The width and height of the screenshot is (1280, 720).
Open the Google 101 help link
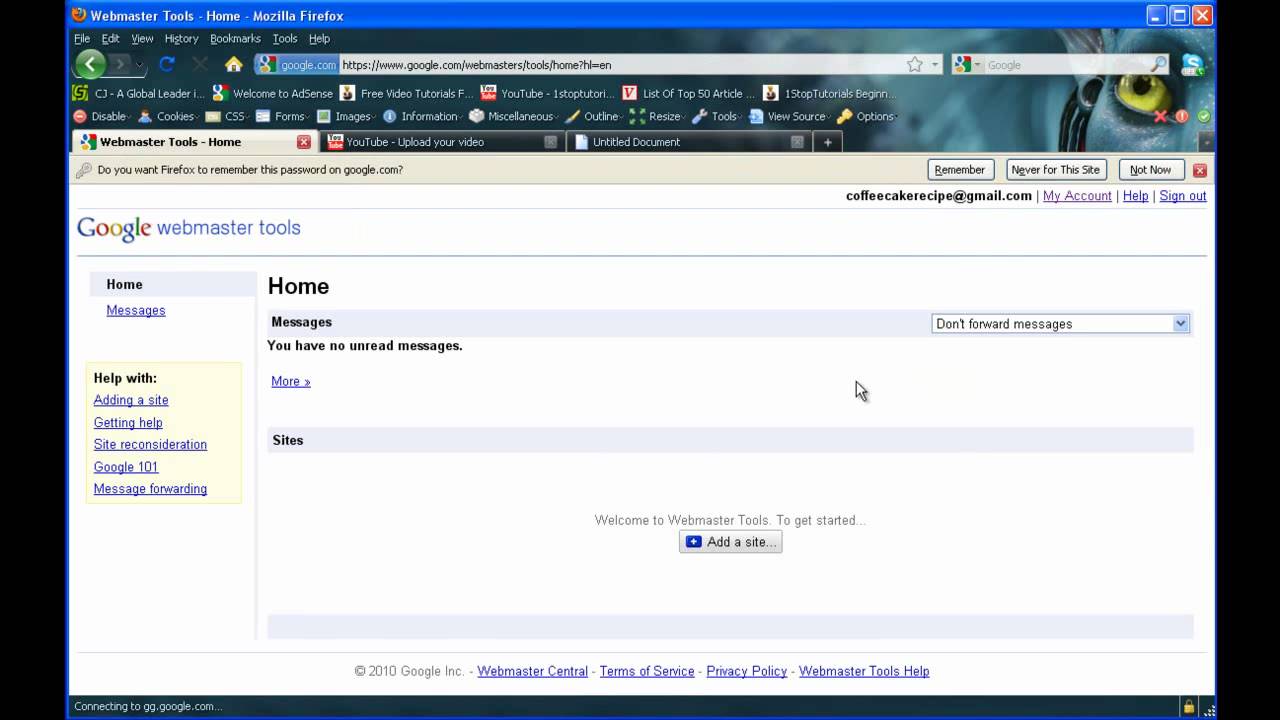click(x=126, y=467)
